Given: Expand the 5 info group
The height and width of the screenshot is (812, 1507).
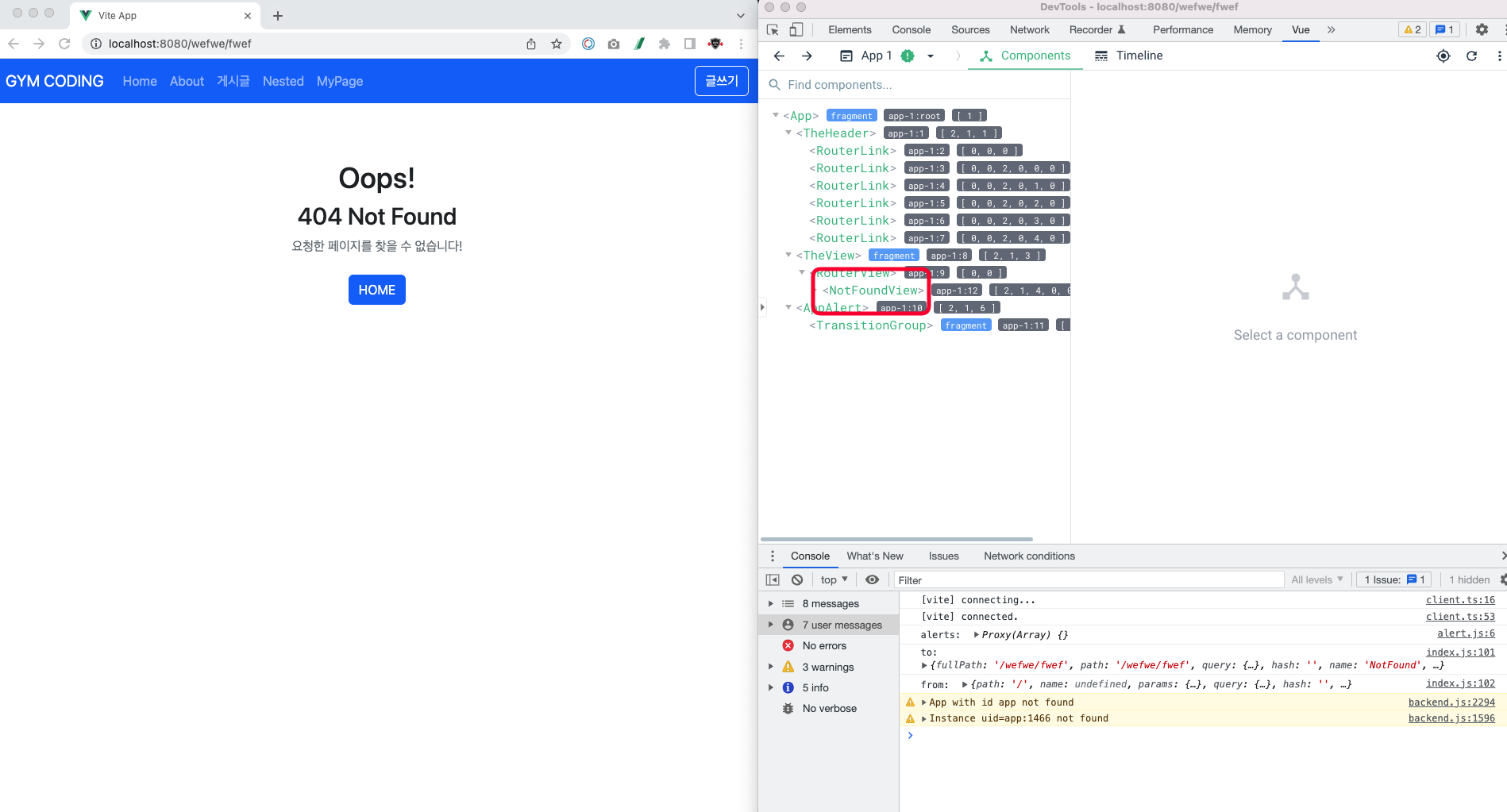Looking at the screenshot, I should tap(770, 688).
